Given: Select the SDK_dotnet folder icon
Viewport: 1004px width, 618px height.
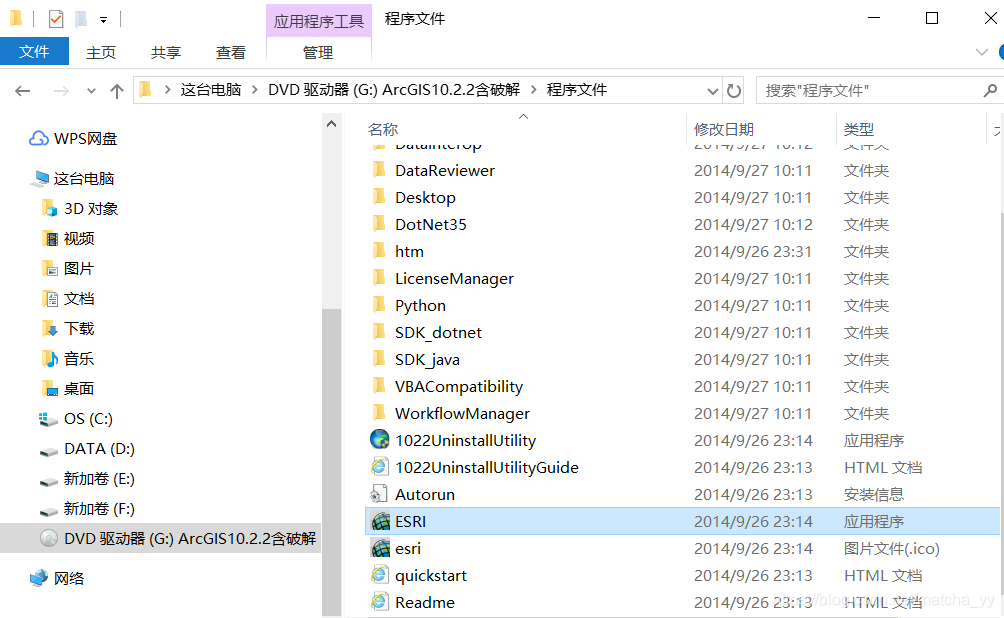Looking at the screenshot, I should point(379,332).
